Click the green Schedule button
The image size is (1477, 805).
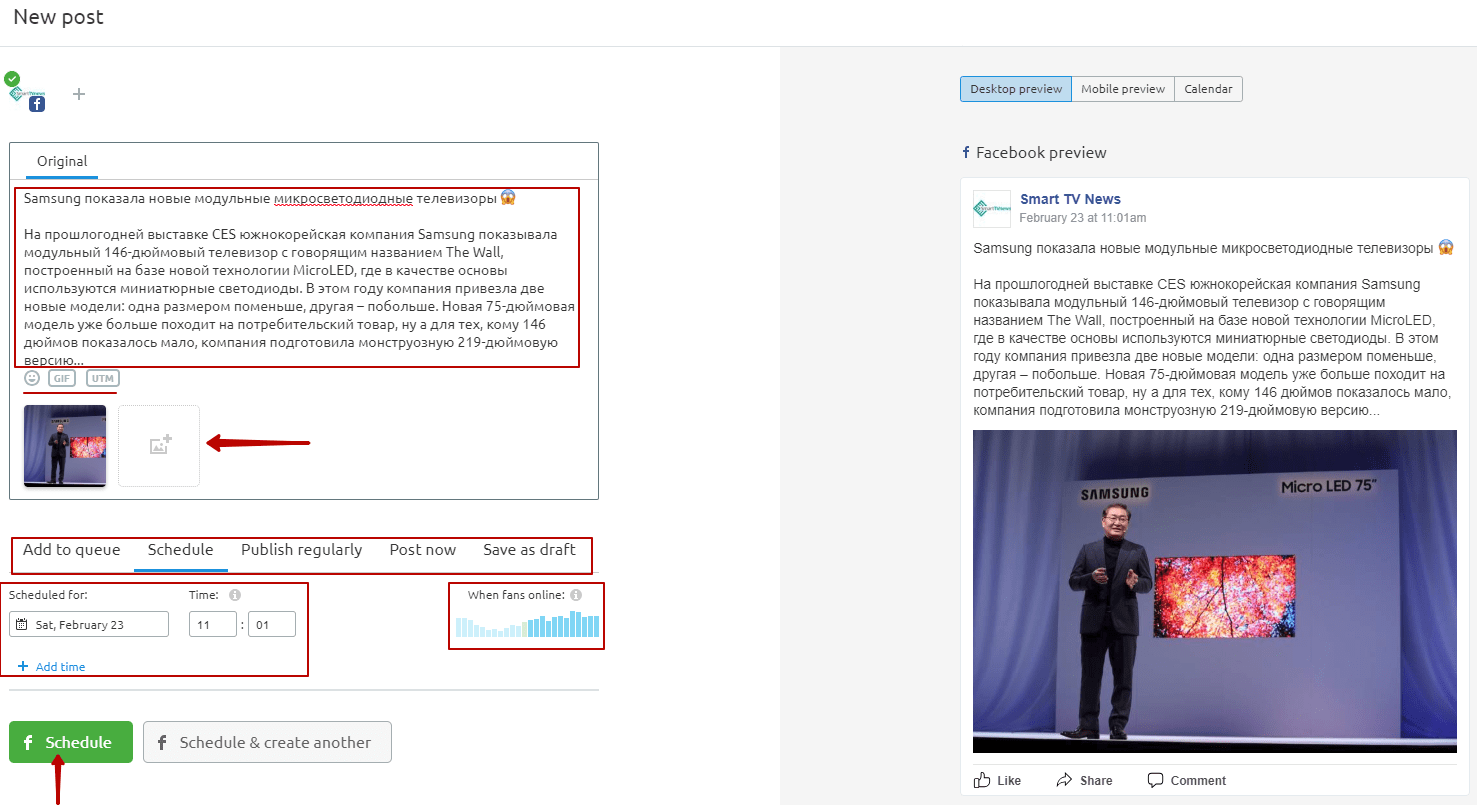point(71,742)
